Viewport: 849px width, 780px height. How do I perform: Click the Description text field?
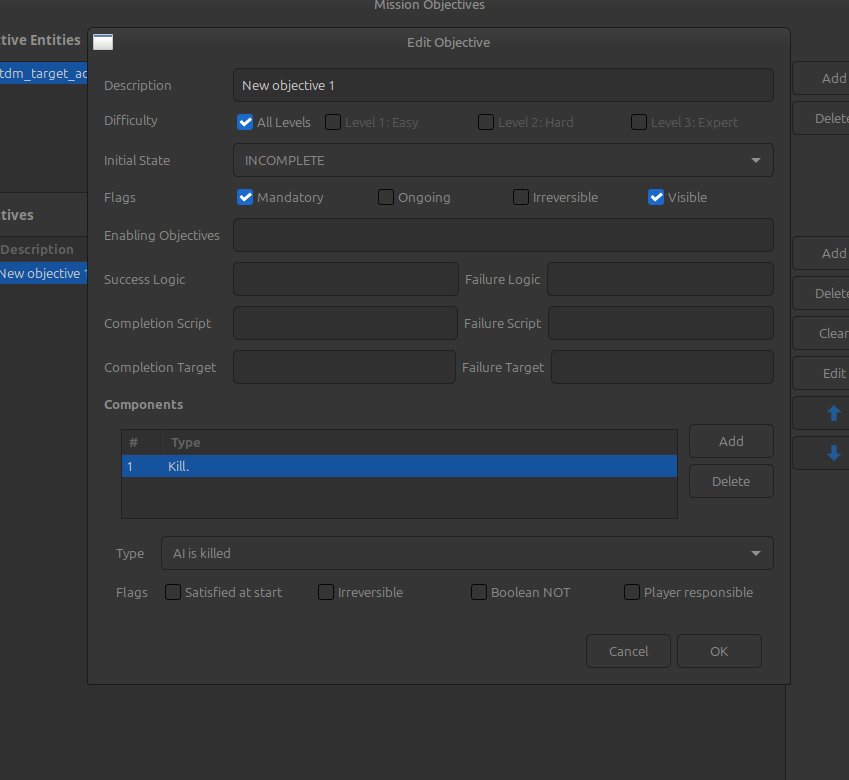point(502,85)
